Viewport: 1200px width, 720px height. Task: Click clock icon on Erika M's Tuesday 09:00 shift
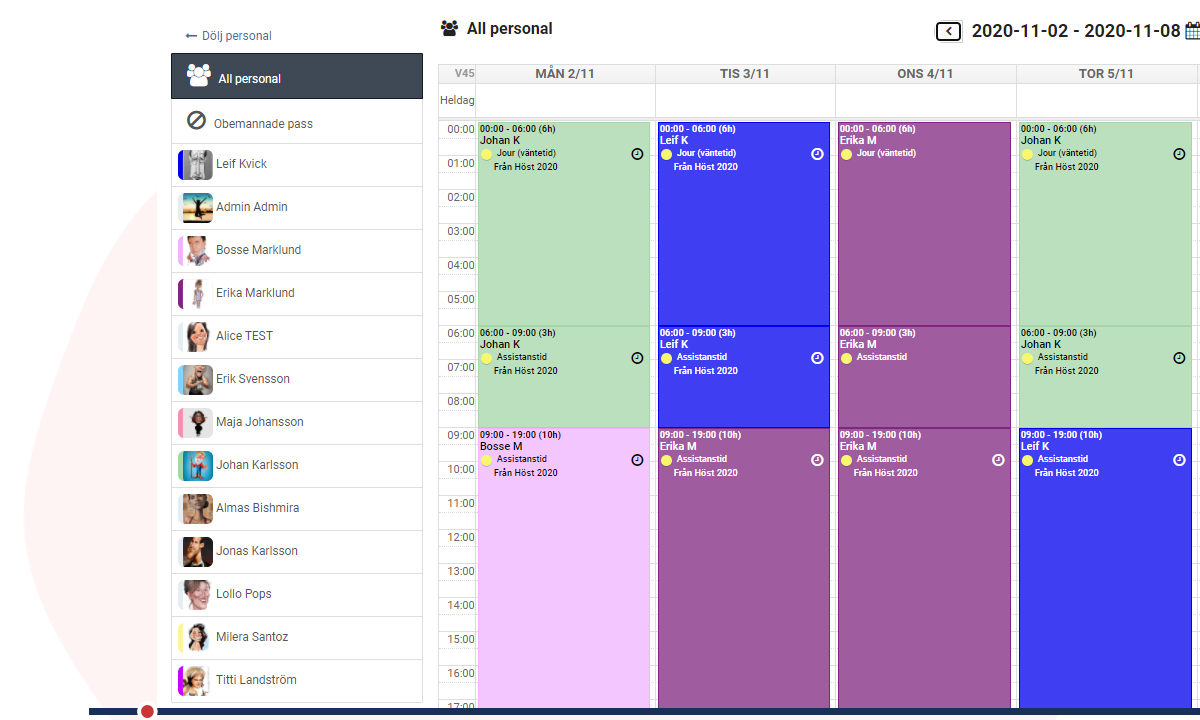click(x=817, y=460)
